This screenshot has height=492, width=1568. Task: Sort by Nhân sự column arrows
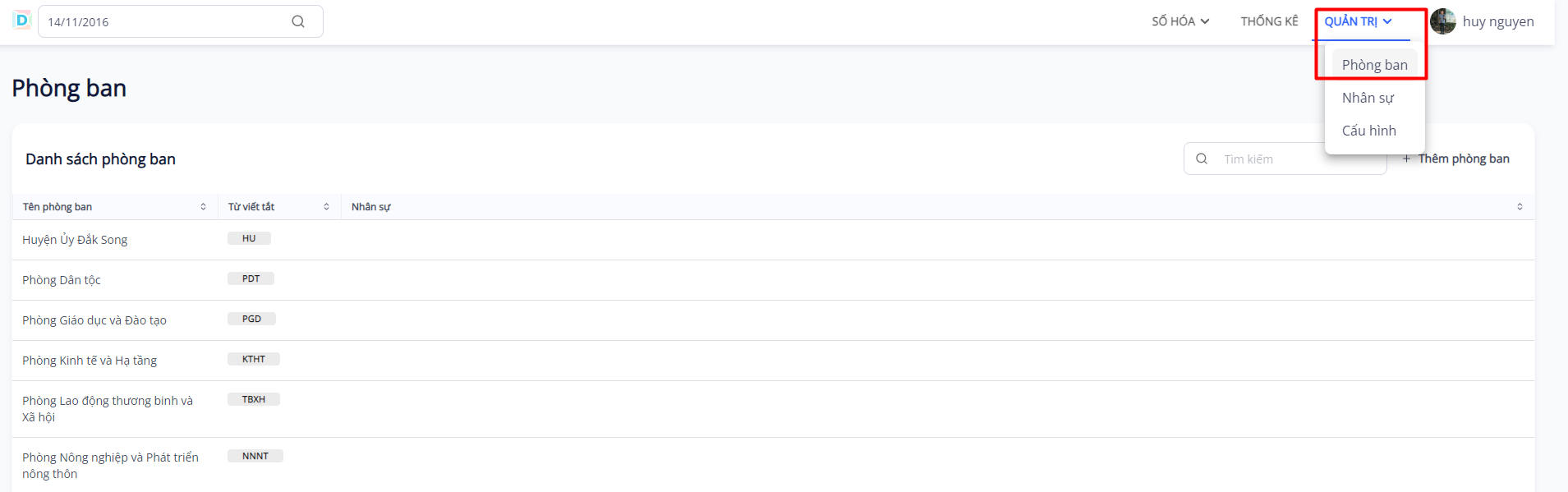click(x=1520, y=207)
